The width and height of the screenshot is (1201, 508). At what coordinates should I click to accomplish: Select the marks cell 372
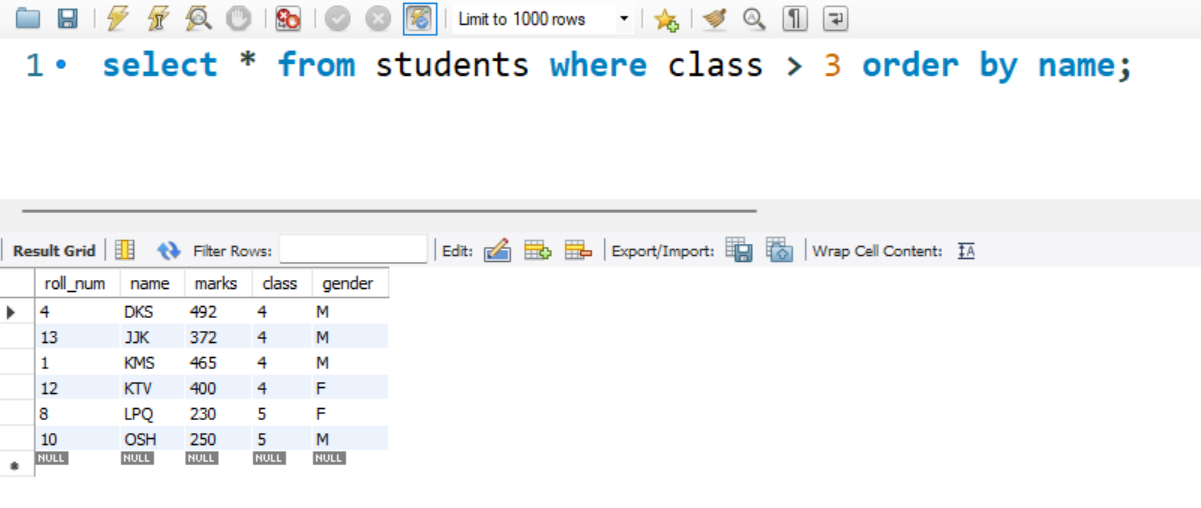(x=218, y=337)
